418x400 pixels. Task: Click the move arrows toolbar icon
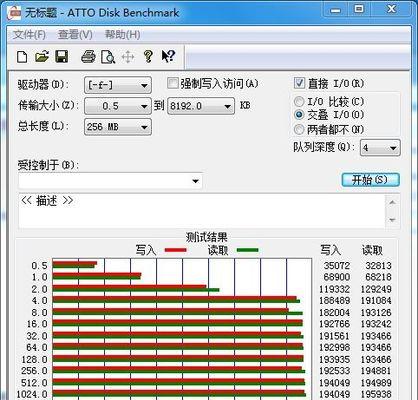click(128, 57)
